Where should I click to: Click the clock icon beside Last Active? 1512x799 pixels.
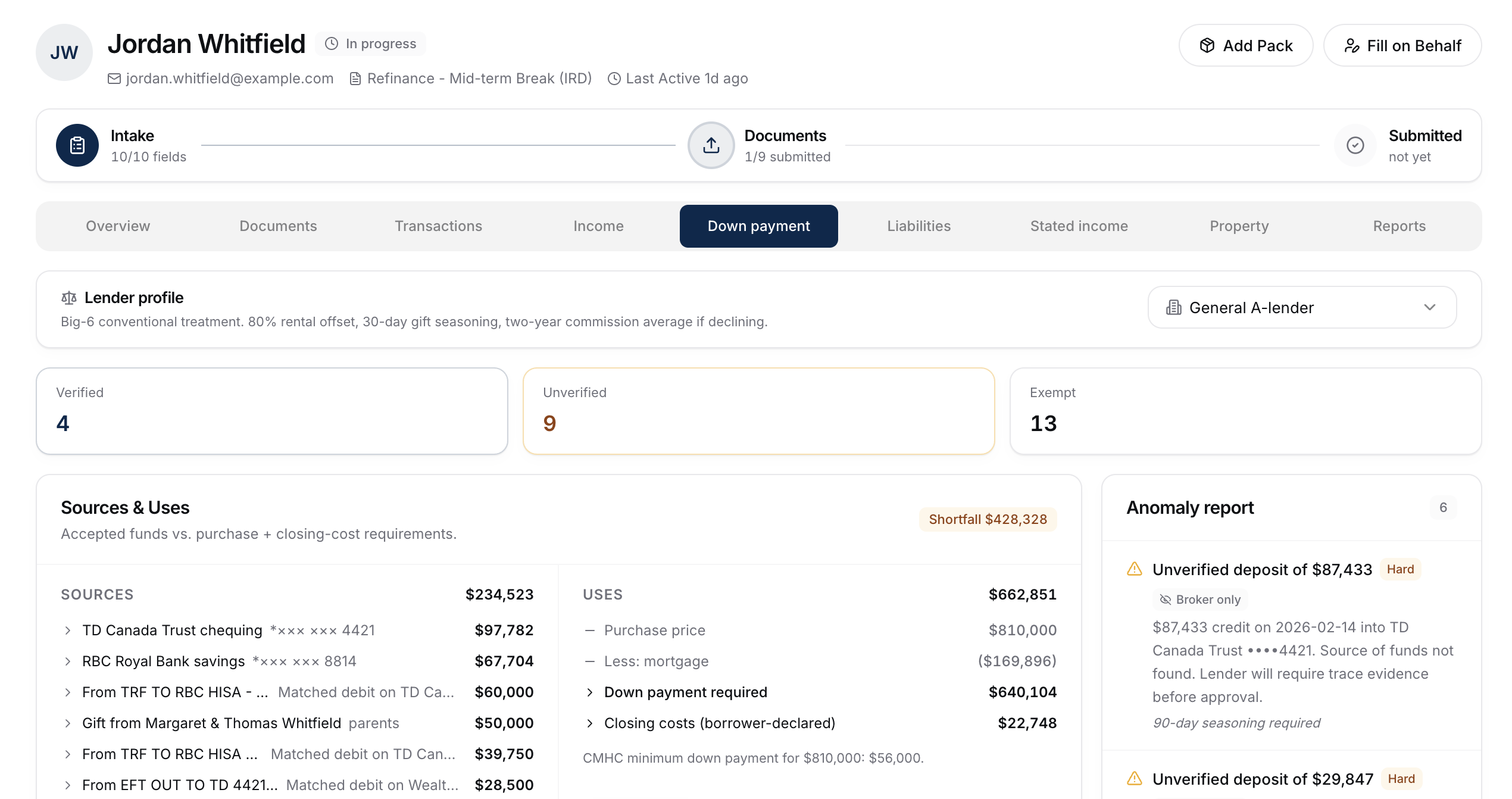pos(614,79)
